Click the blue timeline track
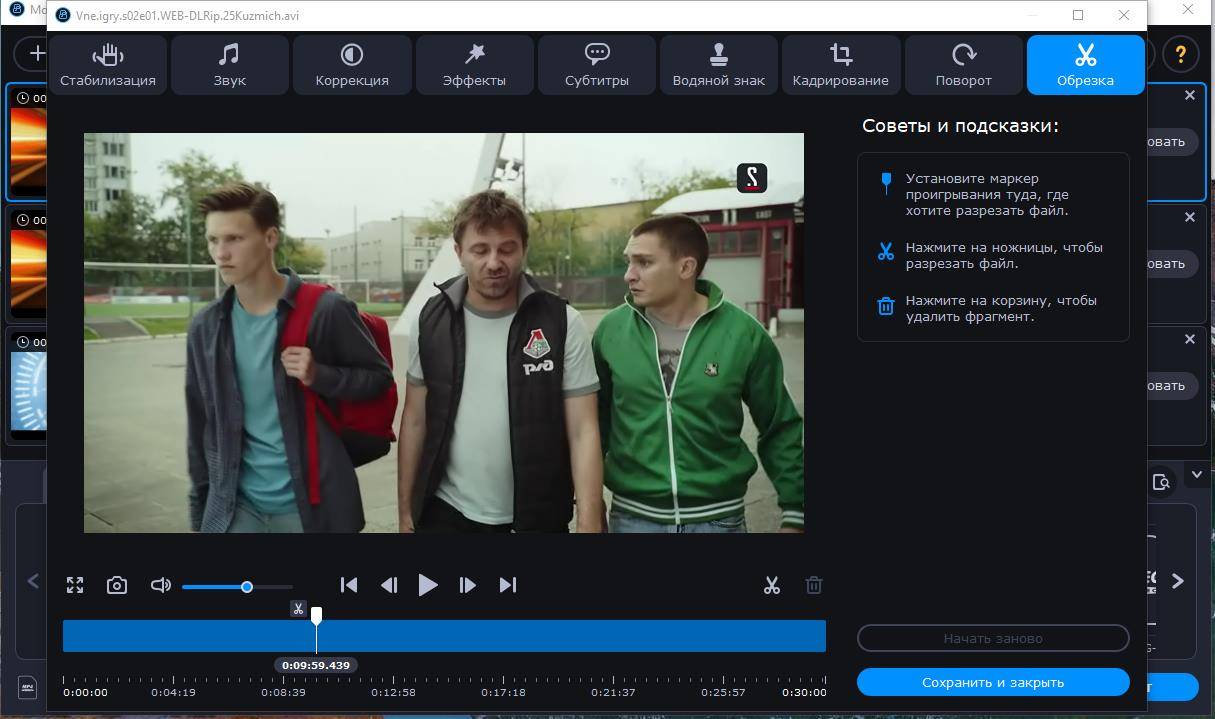1215x719 pixels. [444, 636]
